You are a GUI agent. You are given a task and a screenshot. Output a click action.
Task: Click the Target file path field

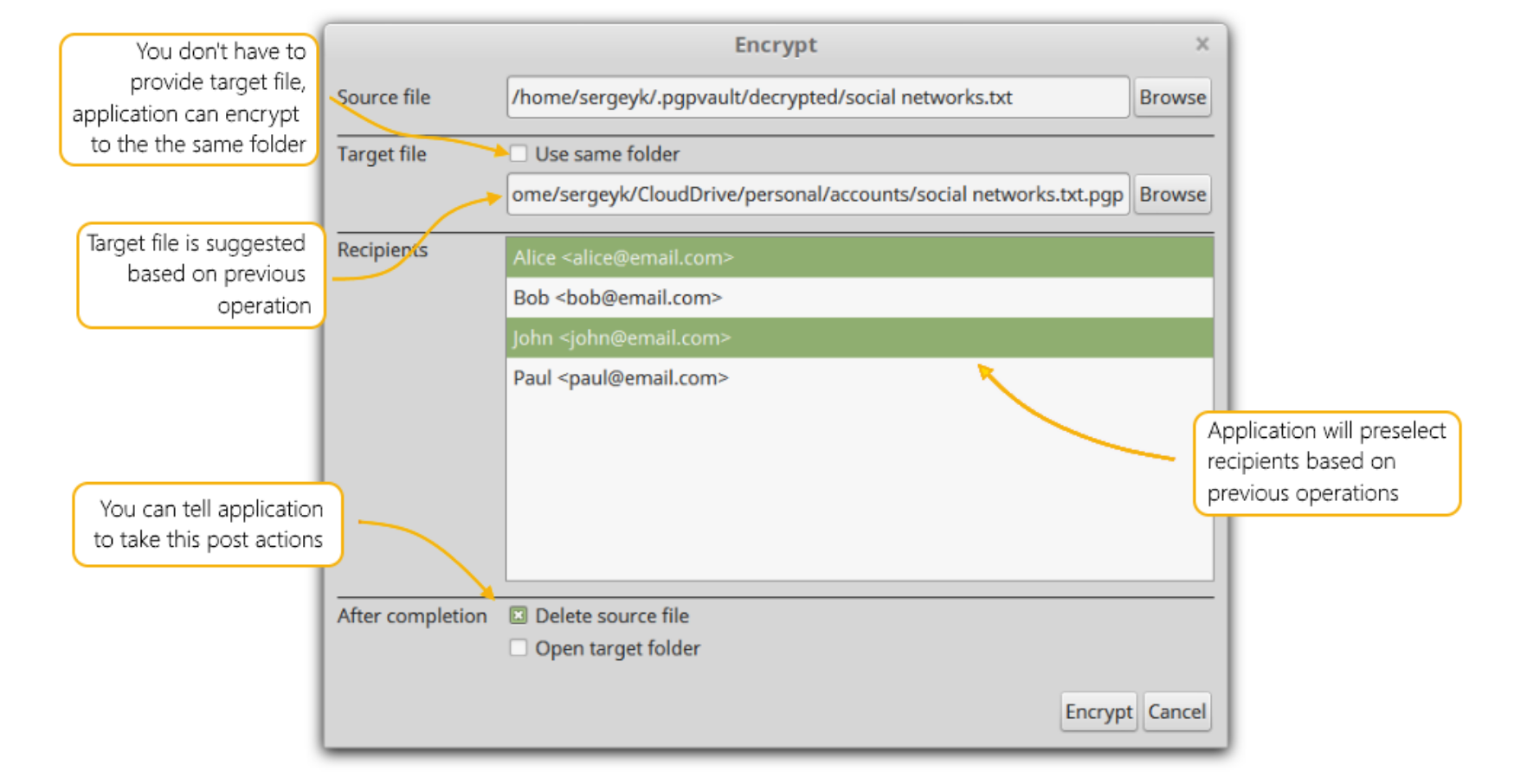click(x=819, y=195)
